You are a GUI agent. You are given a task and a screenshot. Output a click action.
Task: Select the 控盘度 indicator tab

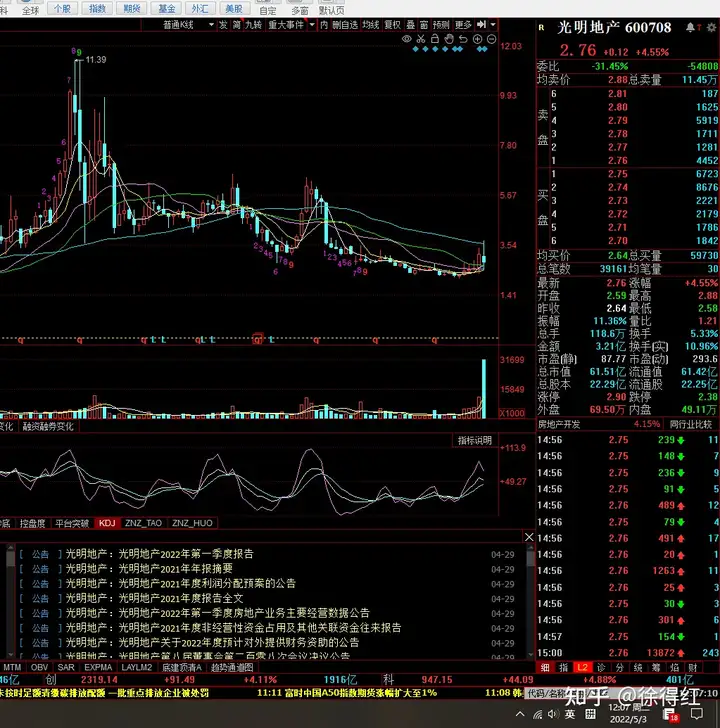32,523
